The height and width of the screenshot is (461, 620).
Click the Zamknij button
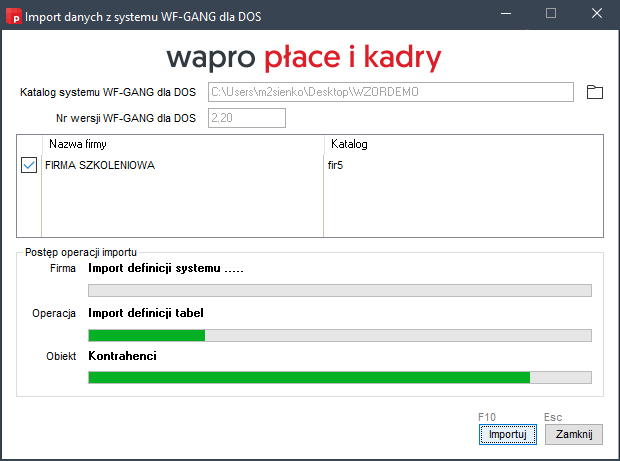click(574, 435)
